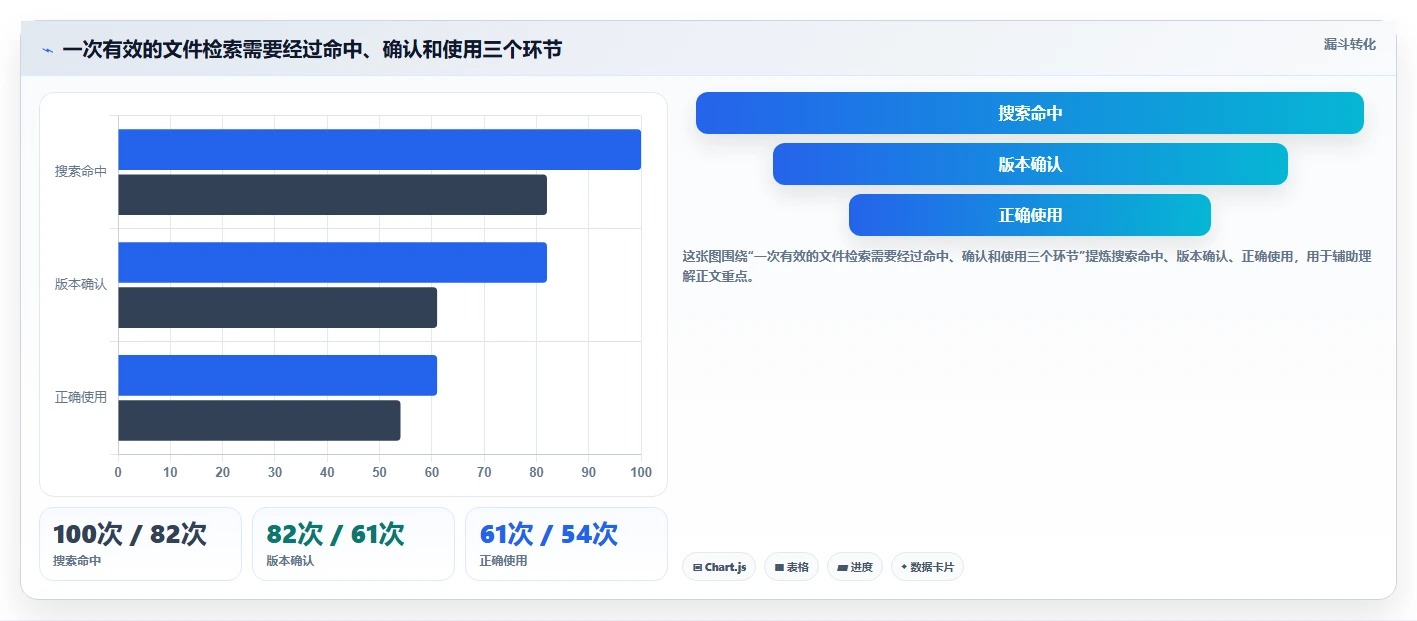Click the Chart.js tag chip
Screen dimensions: 1417x621
pyautogui.click(x=719, y=567)
